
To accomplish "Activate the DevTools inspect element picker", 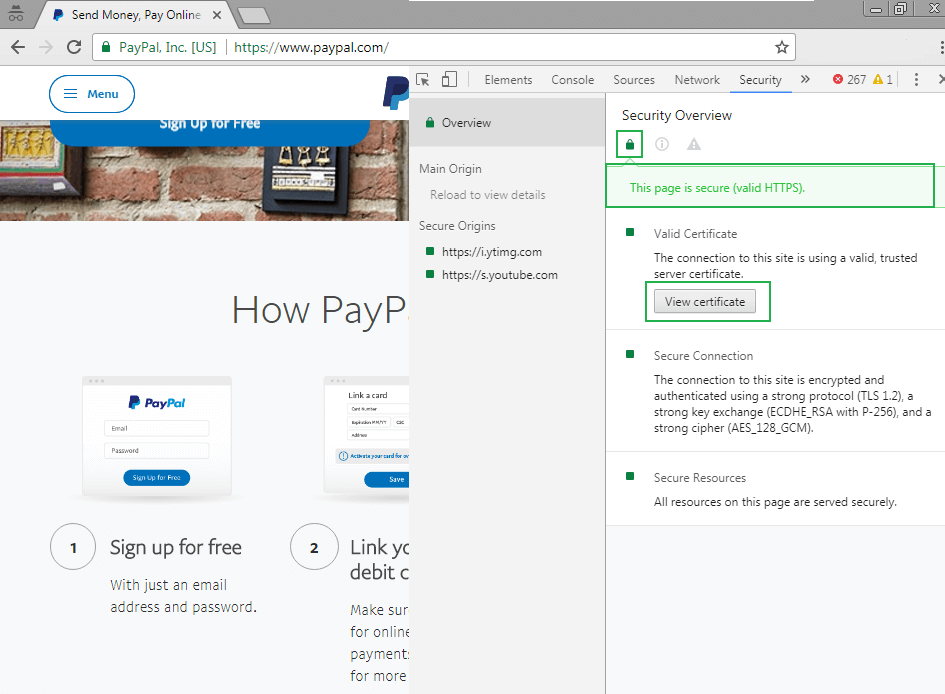I will click(x=422, y=80).
